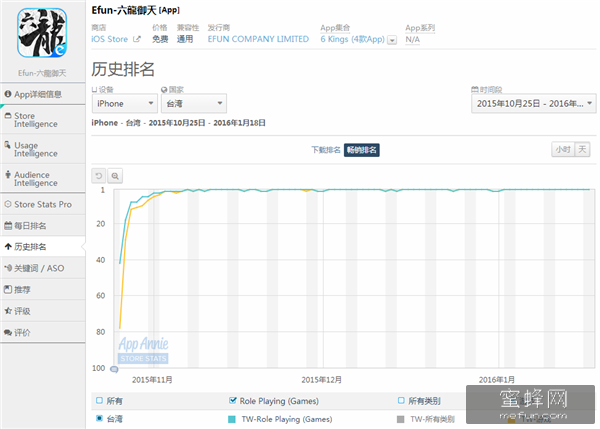Open App详细信息 in the sidebar
Screen dimensions: 600x429
(42, 94)
